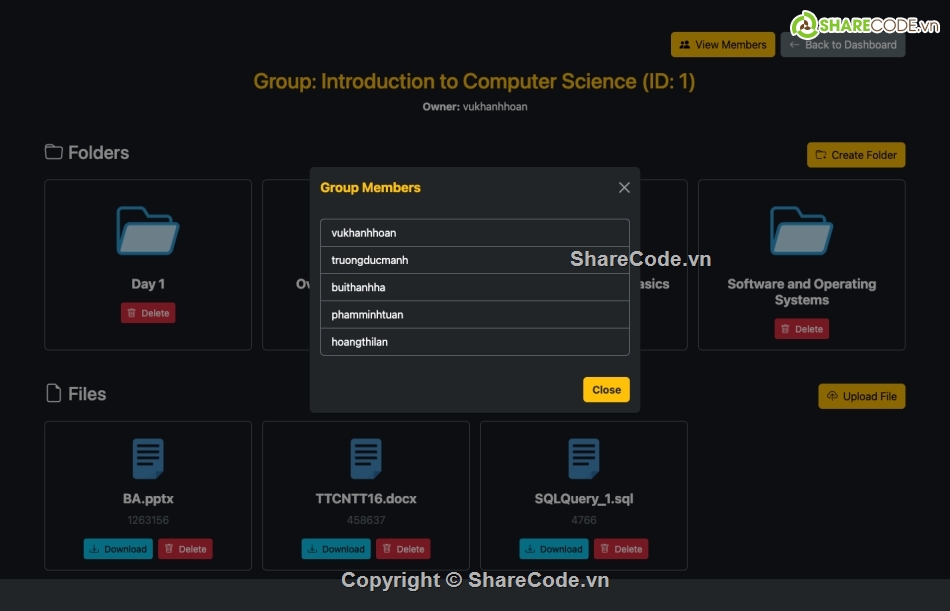Click the SQLQuery_1.sql file icon
Image resolution: width=950 pixels, height=611 pixels.
pyautogui.click(x=584, y=459)
